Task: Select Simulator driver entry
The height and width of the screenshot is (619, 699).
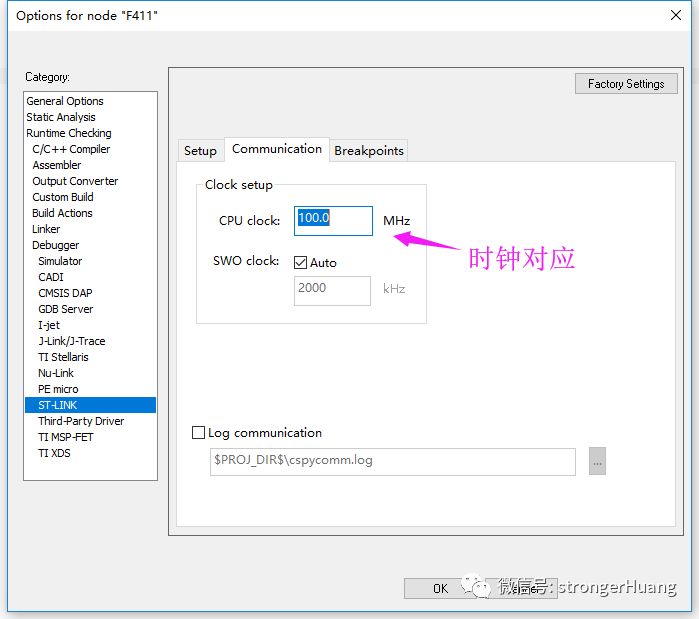Action: (60, 261)
